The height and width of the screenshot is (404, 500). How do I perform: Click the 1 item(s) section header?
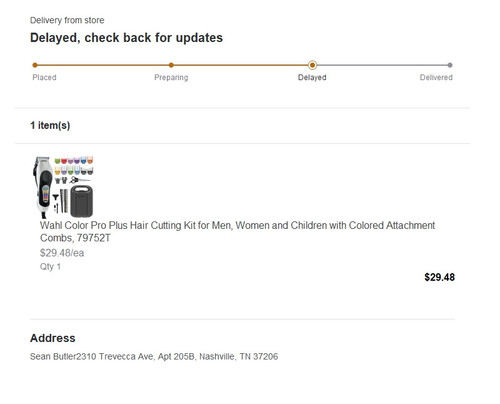coord(50,126)
